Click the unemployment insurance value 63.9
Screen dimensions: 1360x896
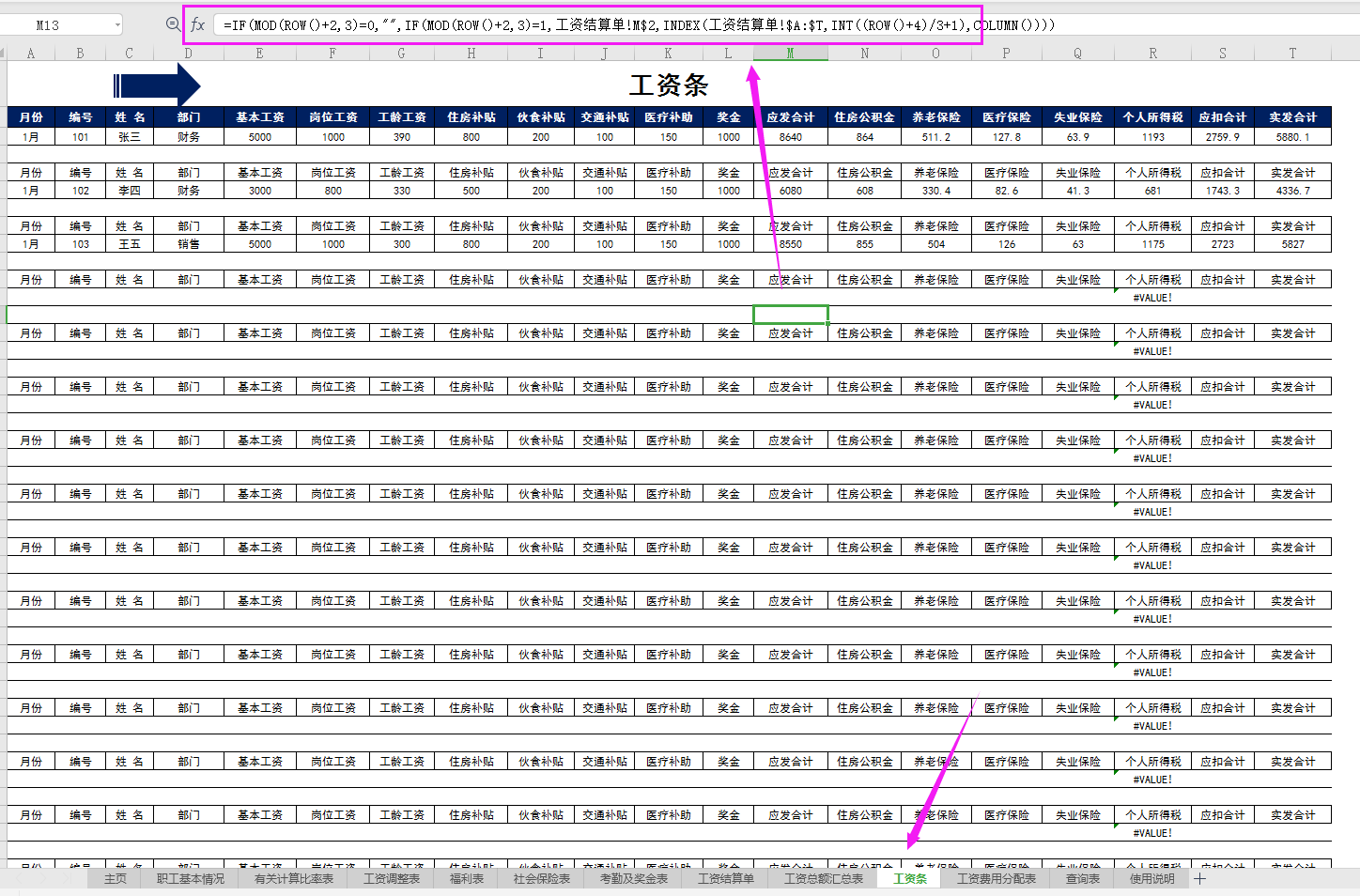pos(1078,137)
